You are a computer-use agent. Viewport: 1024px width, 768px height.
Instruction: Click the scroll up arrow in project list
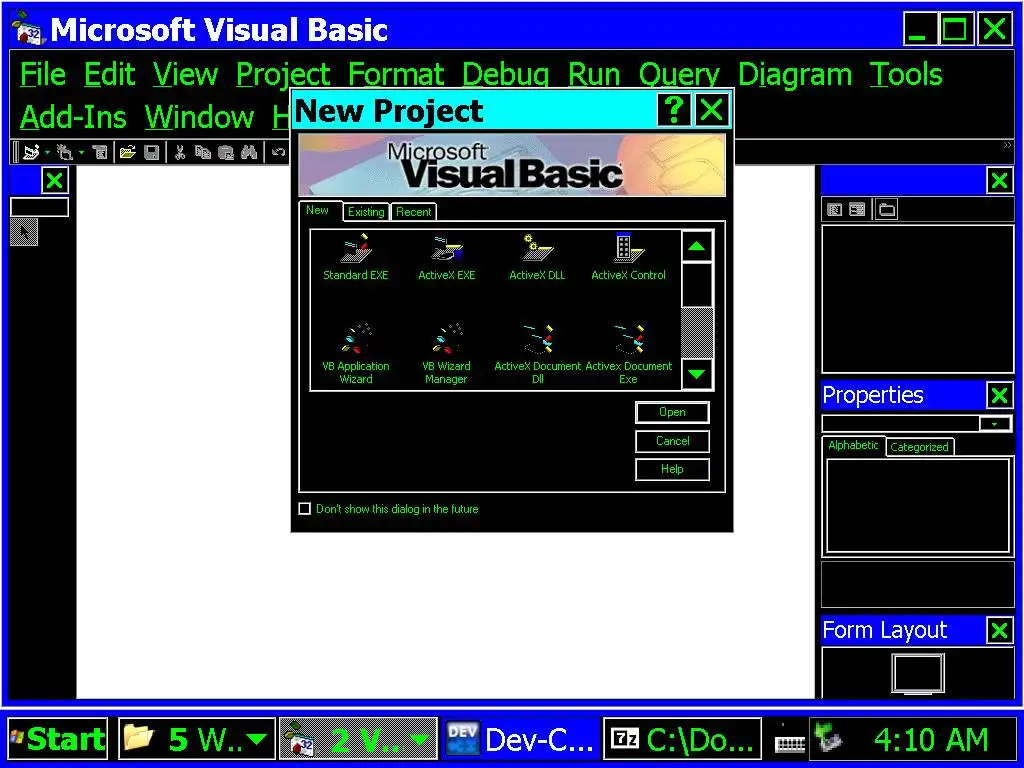[x=697, y=246]
